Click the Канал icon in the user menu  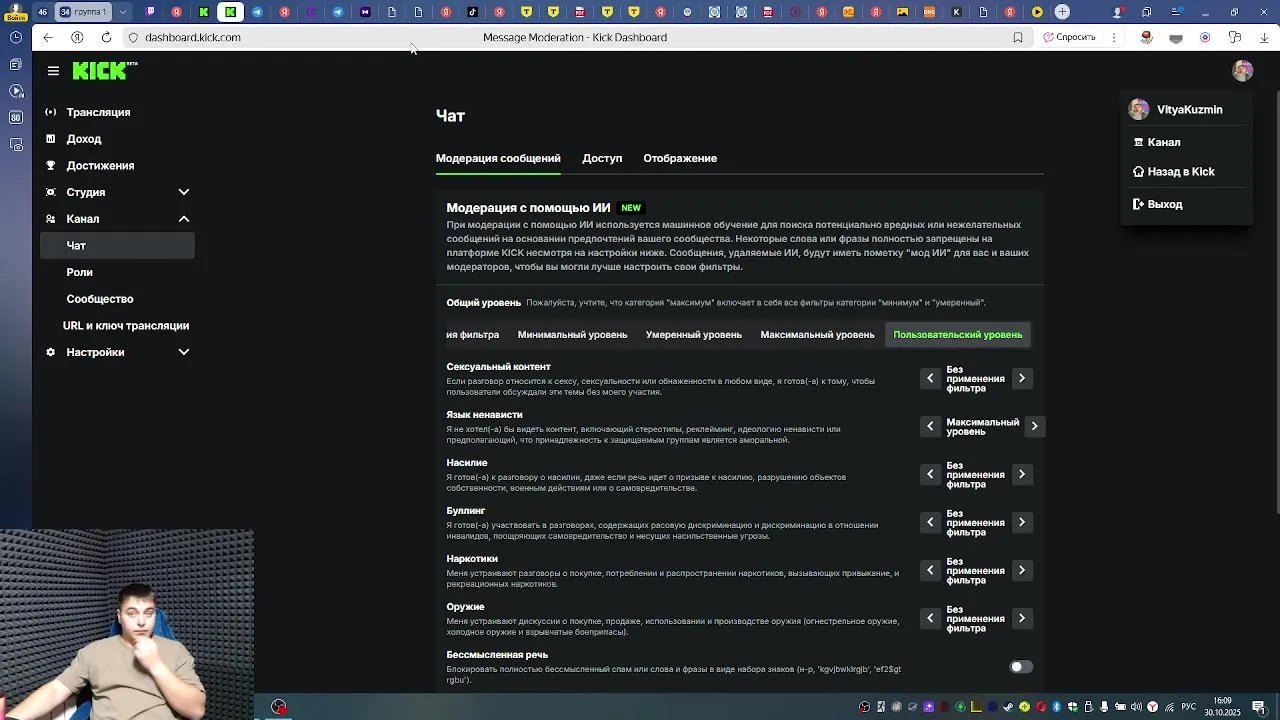1138,142
